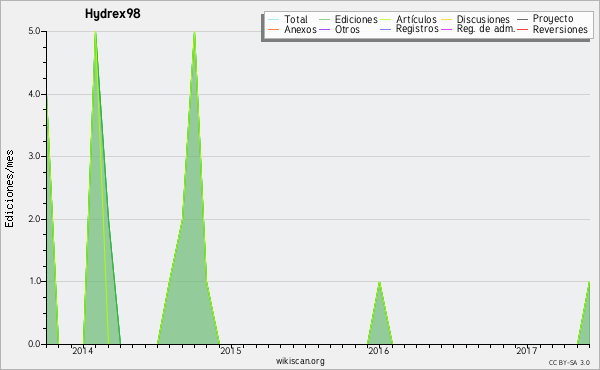Click the 4.0 y-axis label
The height and width of the screenshot is (370, 600).
(34, 94)
